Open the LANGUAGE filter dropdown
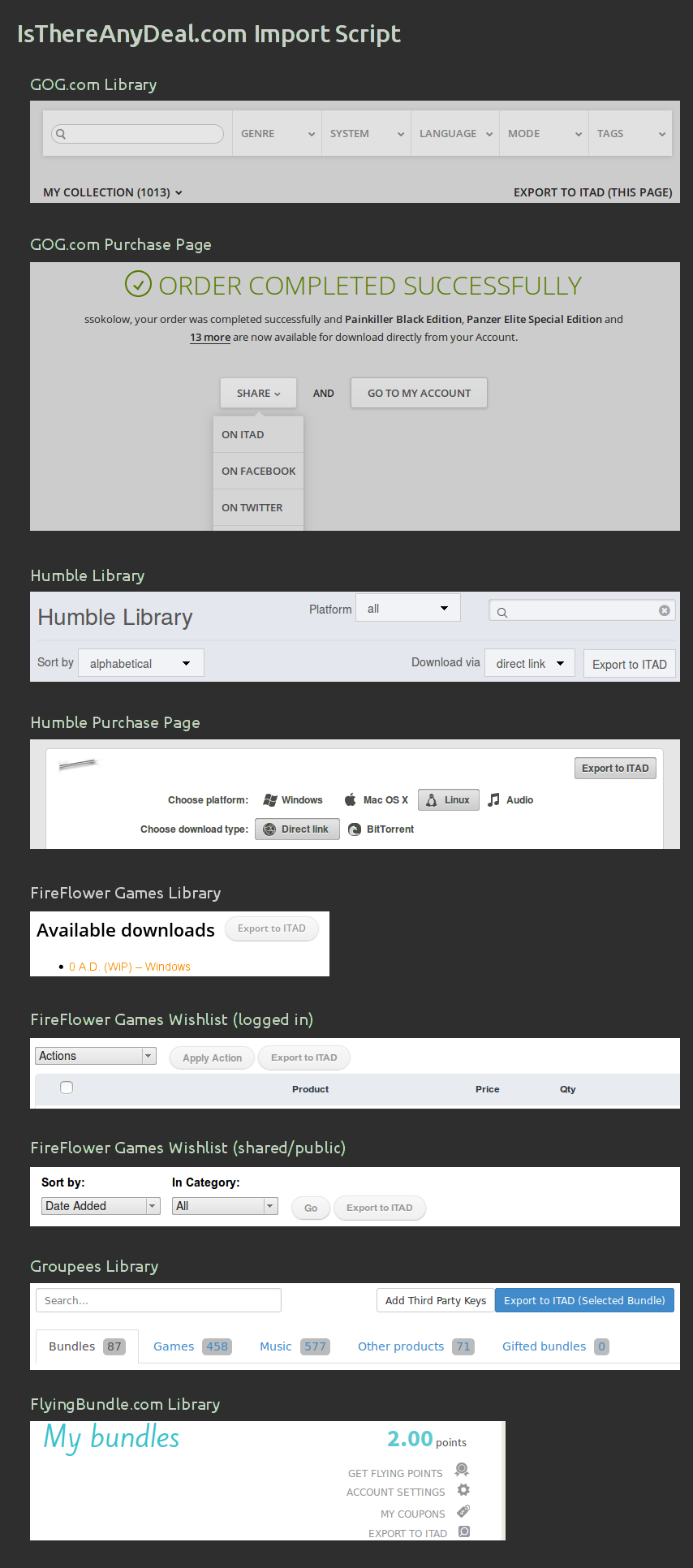 455,134
